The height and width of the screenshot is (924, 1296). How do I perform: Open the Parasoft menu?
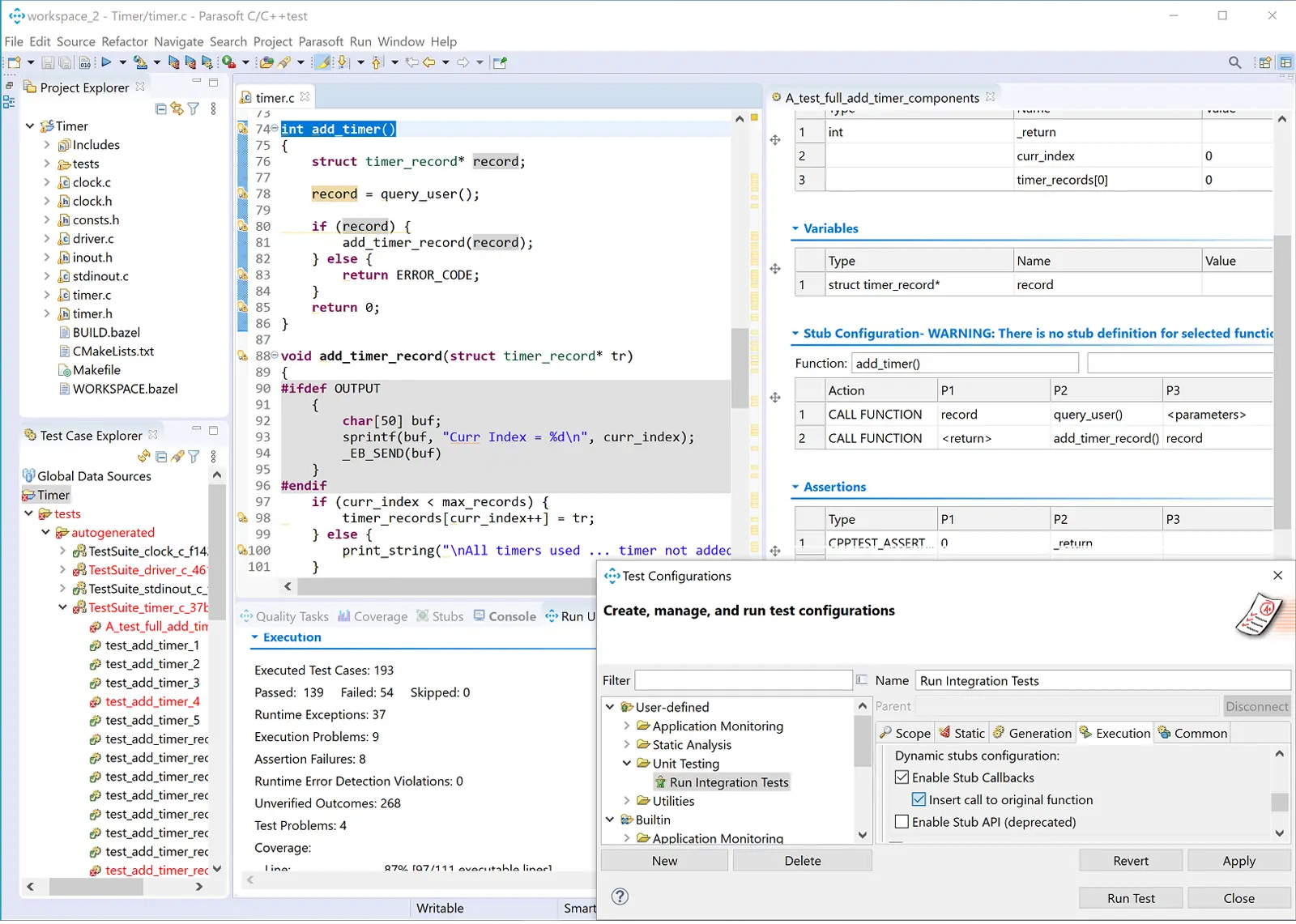[x=321, y=41]
